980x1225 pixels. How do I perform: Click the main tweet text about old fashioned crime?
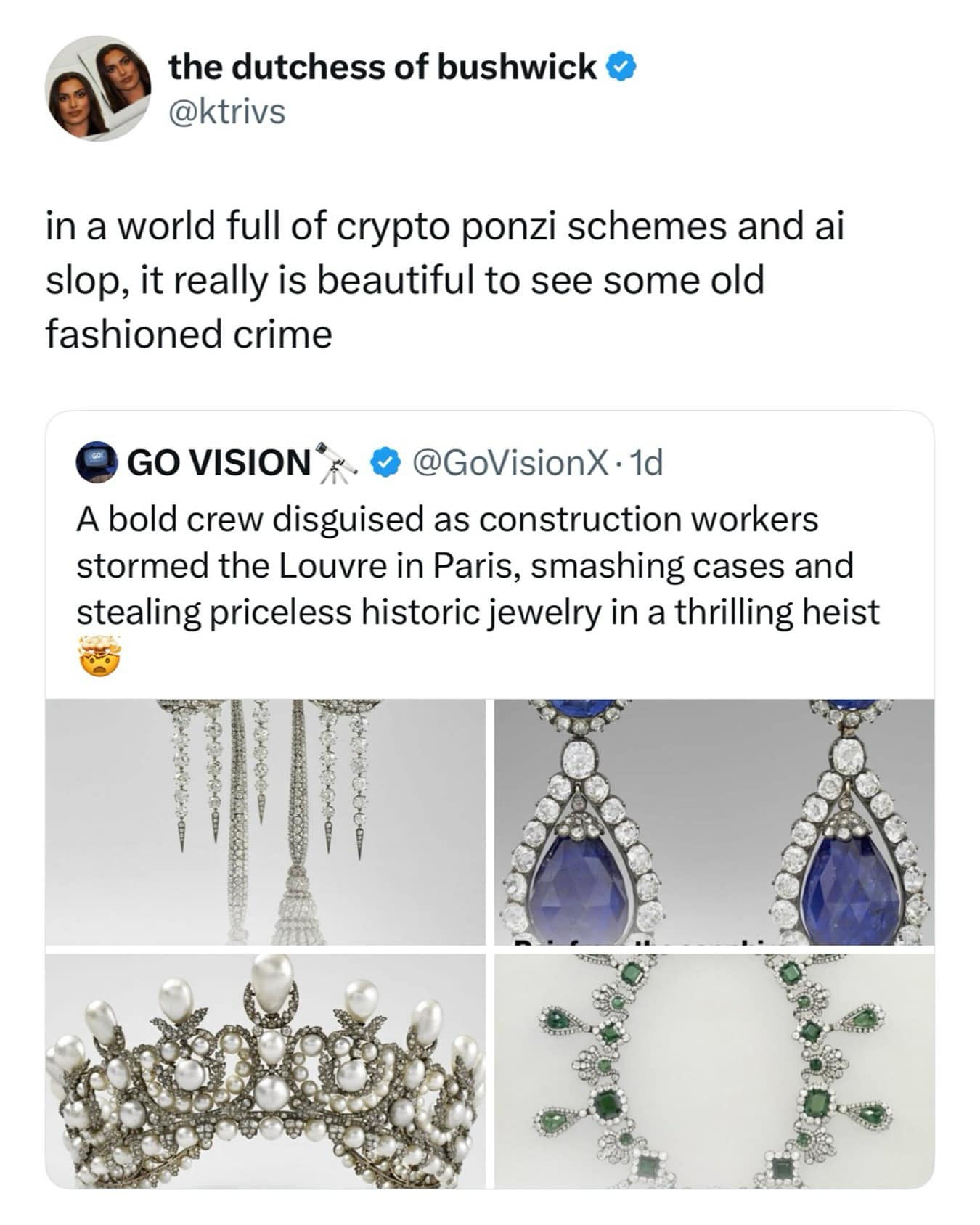tap(444, 280)
